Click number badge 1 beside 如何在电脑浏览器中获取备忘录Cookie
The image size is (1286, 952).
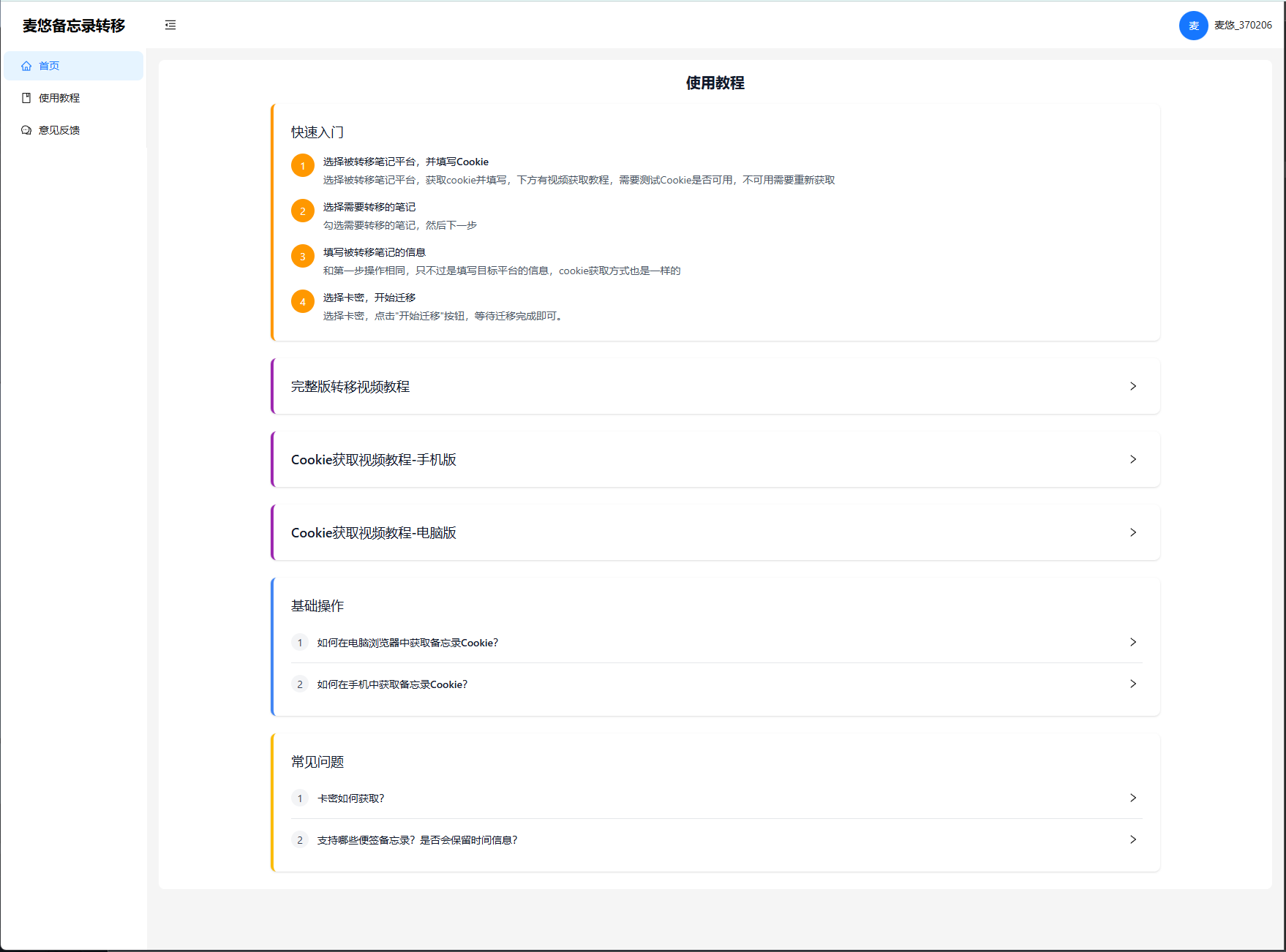click(x=300, y=643)
